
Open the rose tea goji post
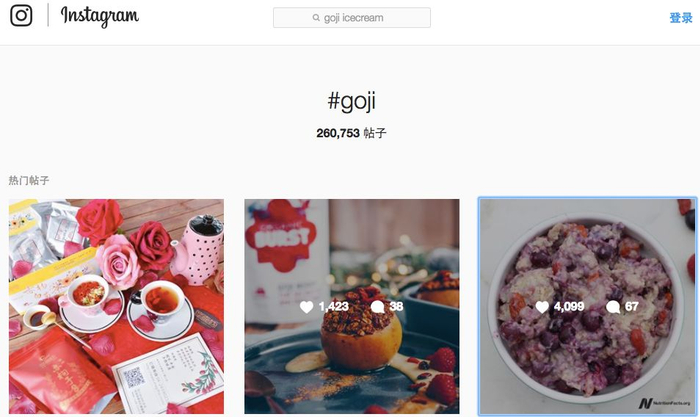(x=117, y=306)
